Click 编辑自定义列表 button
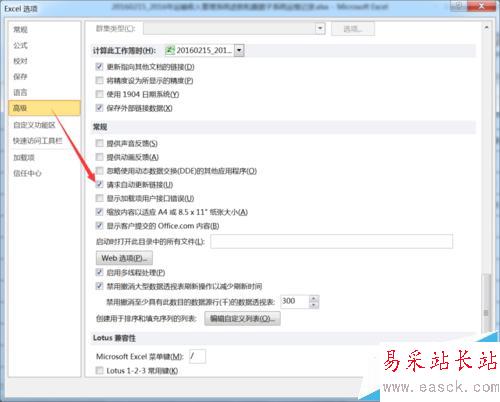The height and width of the screenshot is (402, 500). [x=242, y=319]
